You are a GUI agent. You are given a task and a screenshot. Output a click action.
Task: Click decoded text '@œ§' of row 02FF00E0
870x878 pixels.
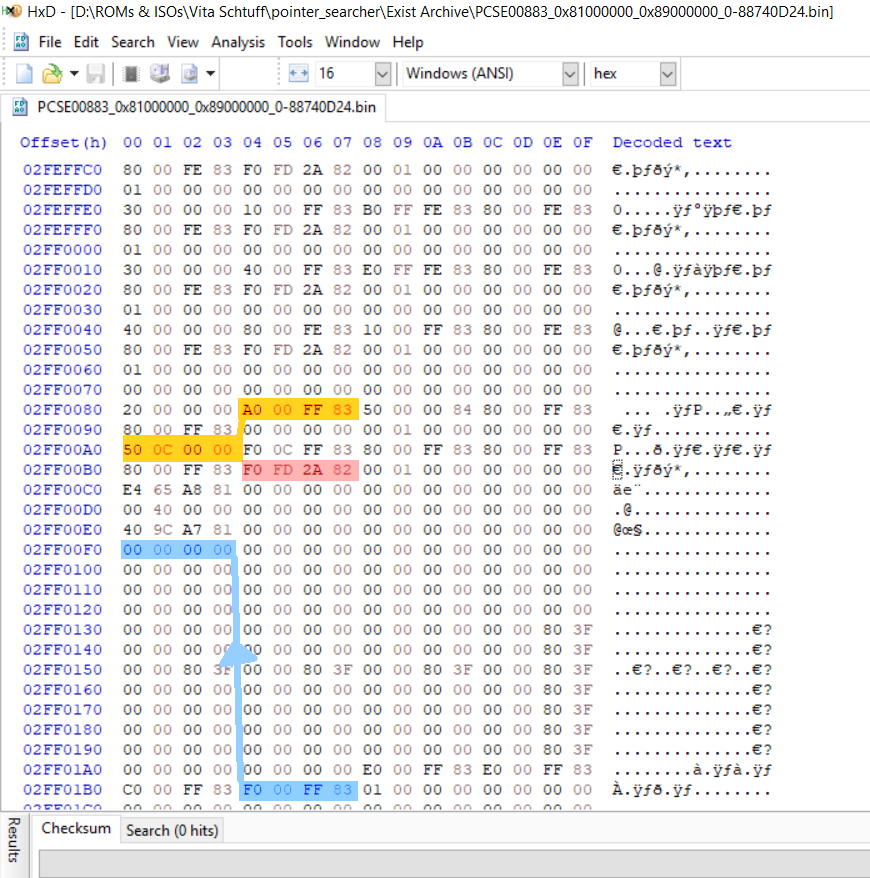[x=628, y=530]
